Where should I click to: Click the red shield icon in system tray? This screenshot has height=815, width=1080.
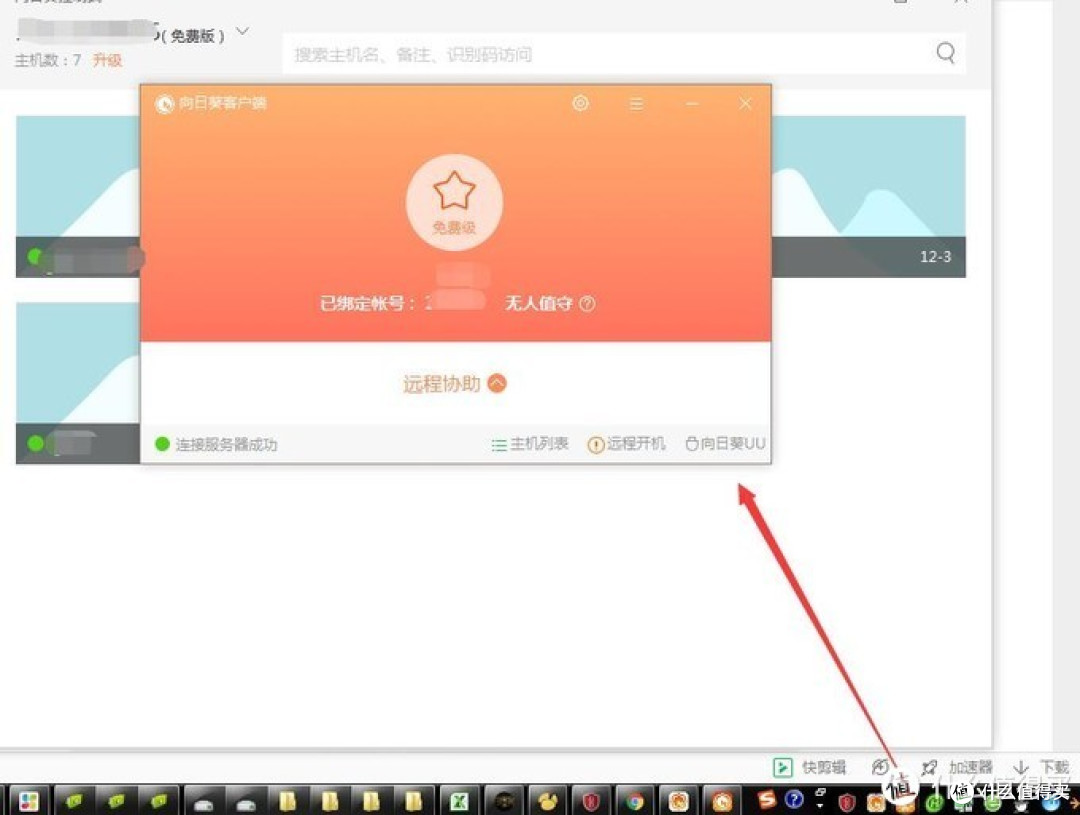click(847, 802)
